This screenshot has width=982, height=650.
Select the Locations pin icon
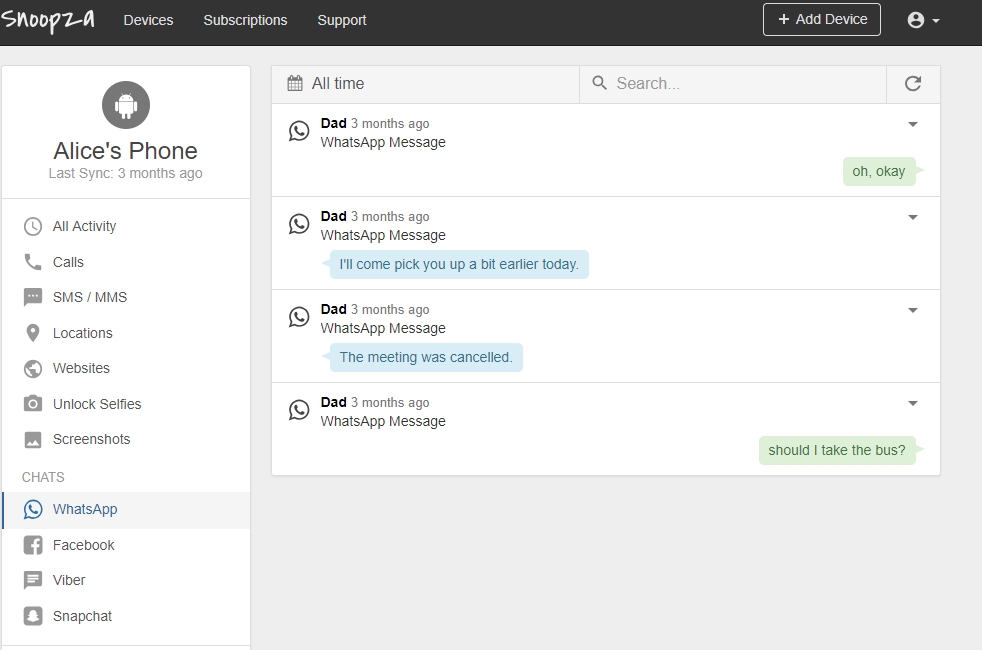33,333
